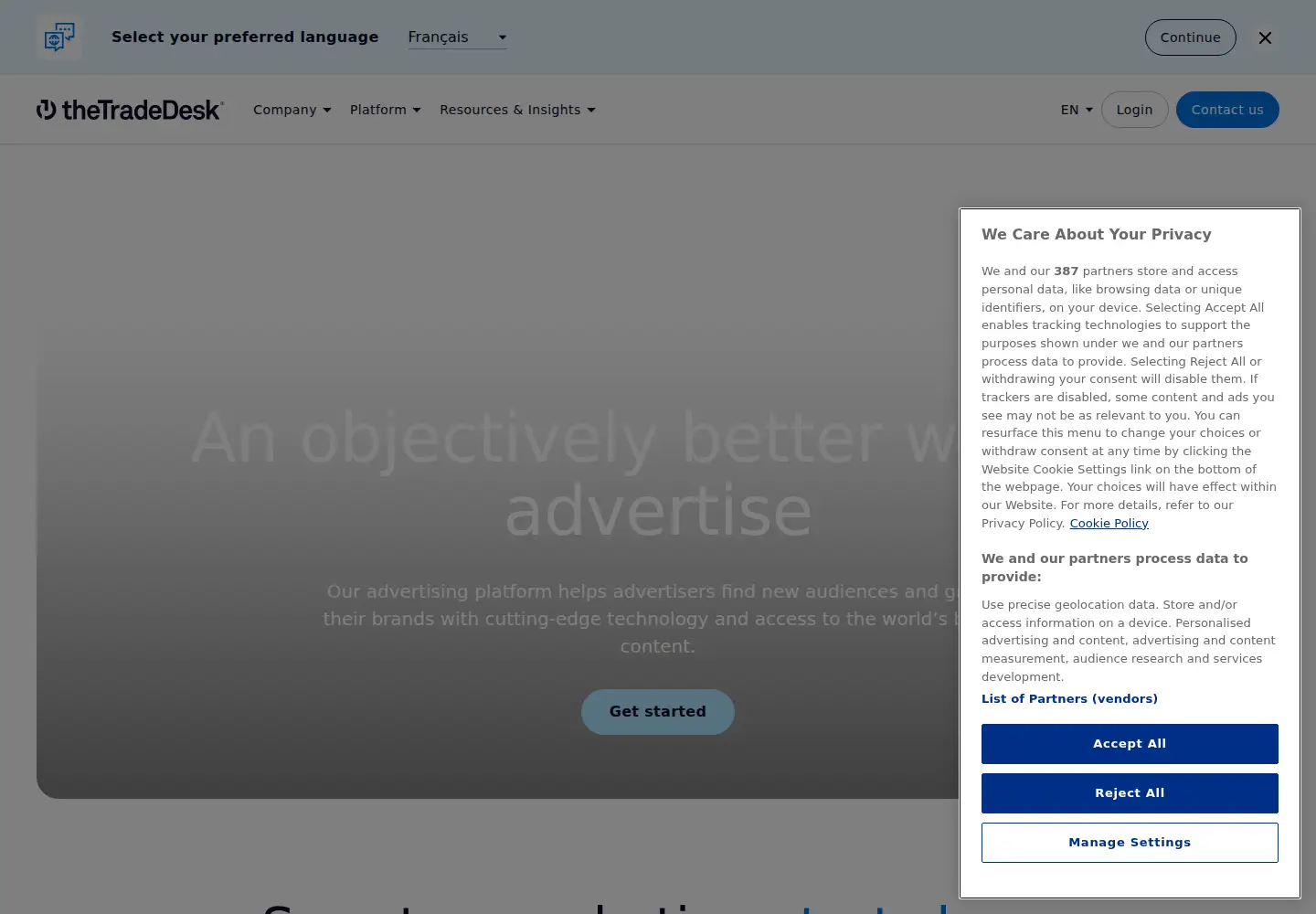Close the language selection banner
Image resolution: width=1316 pixels, height=914 pixels.
(1265, 37)
